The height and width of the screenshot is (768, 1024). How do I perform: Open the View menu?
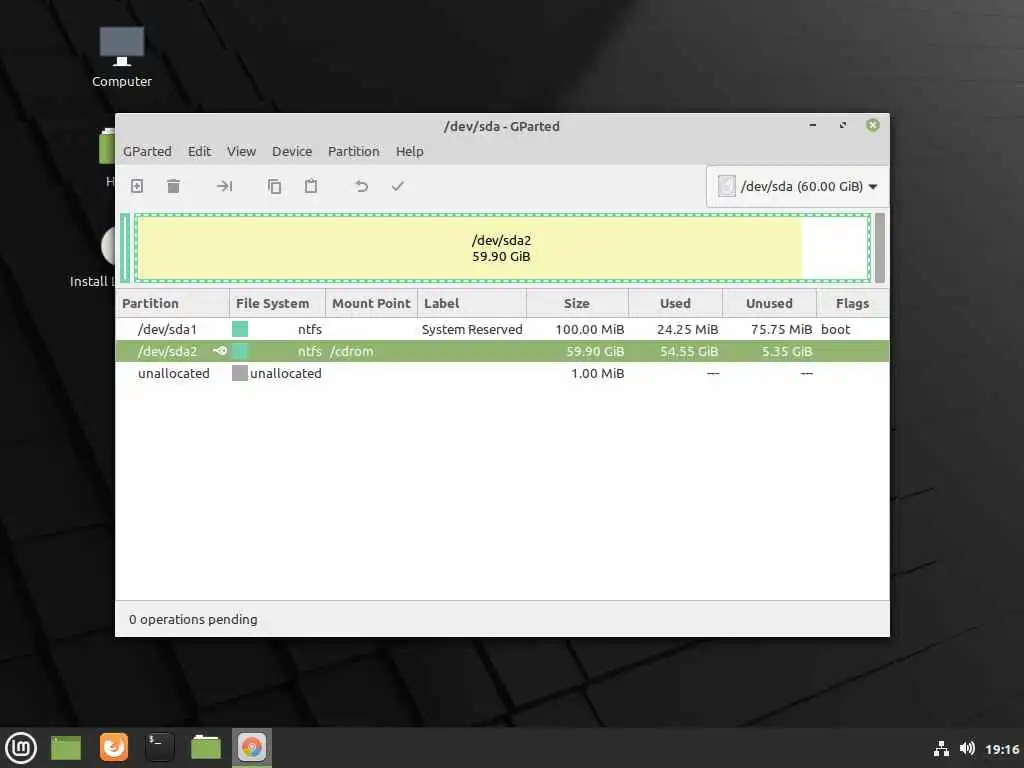241,151
